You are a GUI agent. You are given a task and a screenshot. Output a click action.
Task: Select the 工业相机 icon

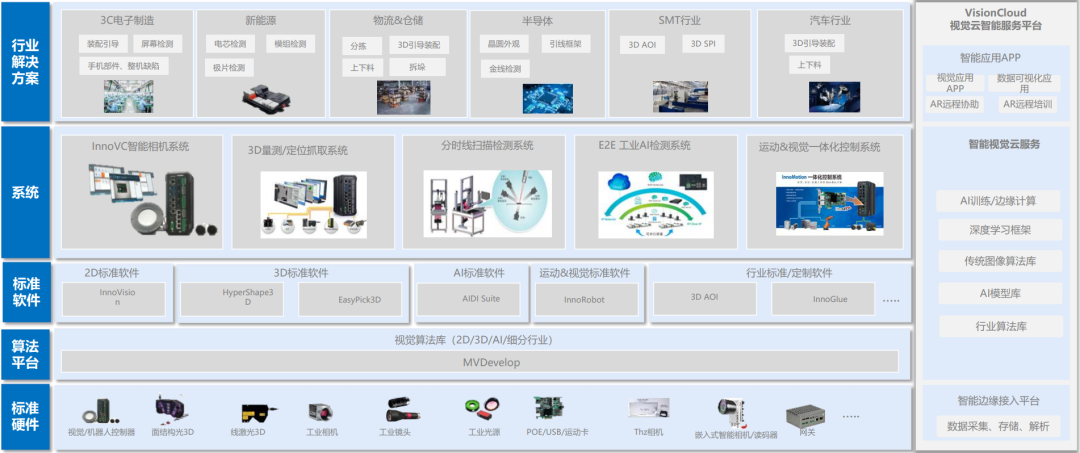[x=321, y=412]
